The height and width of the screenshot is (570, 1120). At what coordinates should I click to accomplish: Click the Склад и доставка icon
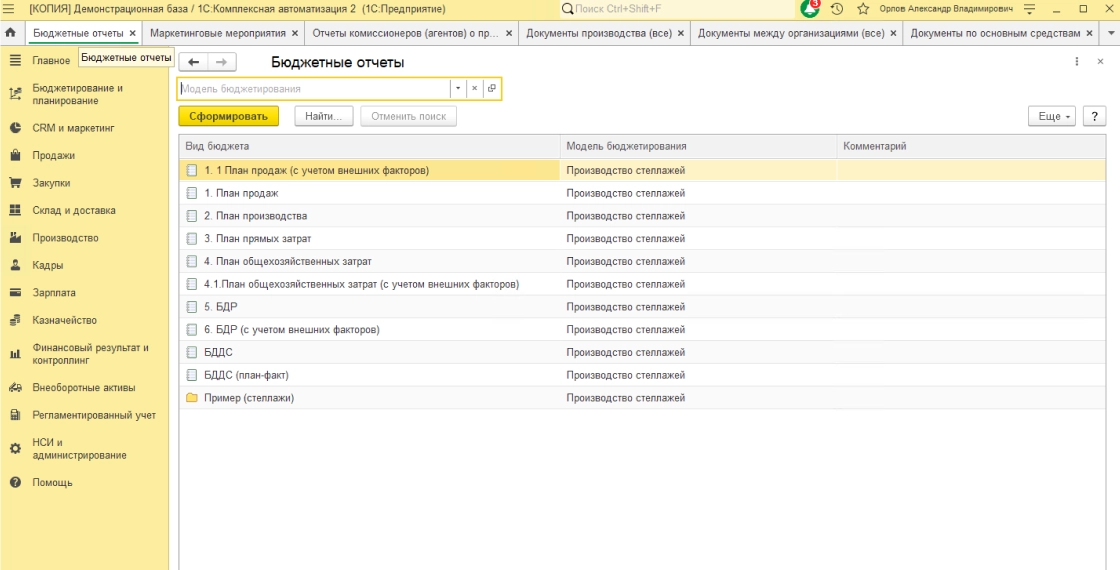coord(15,210)
